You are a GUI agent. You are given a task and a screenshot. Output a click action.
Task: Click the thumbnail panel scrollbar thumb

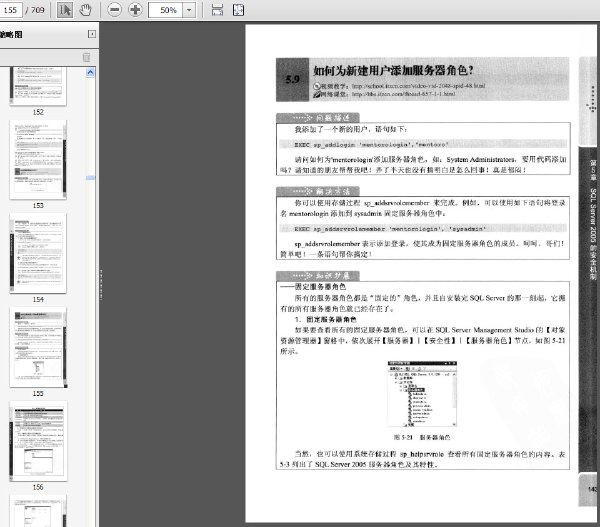pyautogui.click(x=90, y=178)
